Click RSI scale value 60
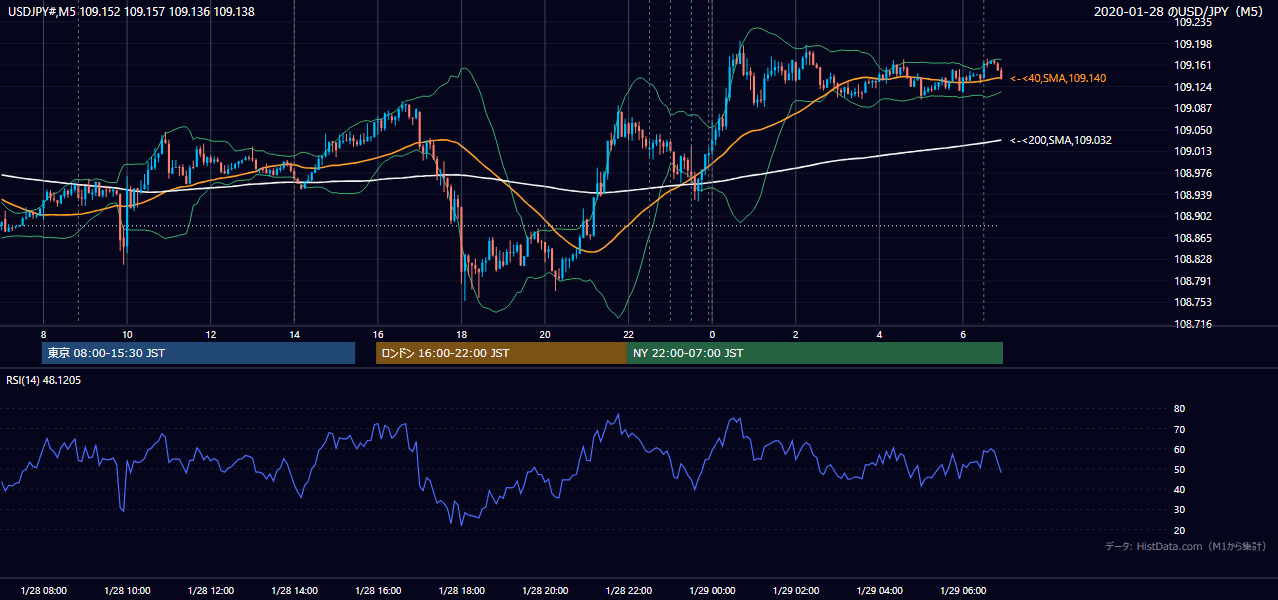1278x600 pixels. point(1180,449)
